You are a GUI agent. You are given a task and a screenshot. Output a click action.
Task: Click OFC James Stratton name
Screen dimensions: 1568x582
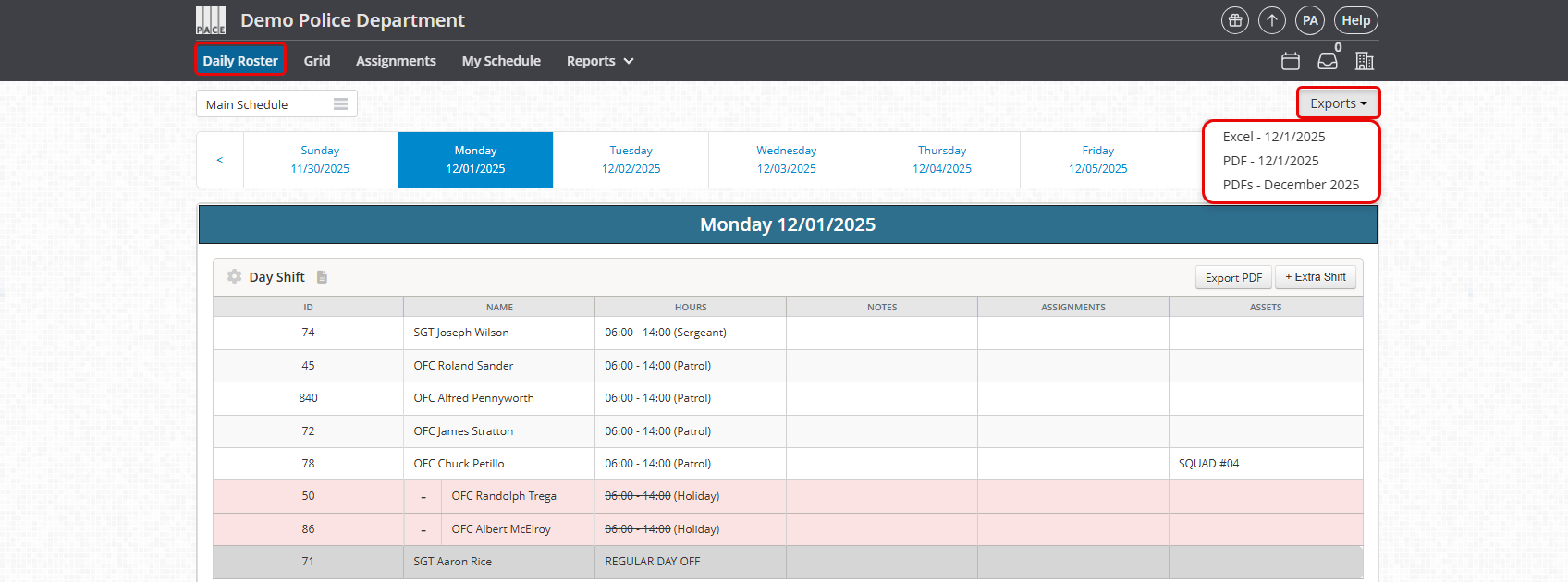tap(463, 431)
